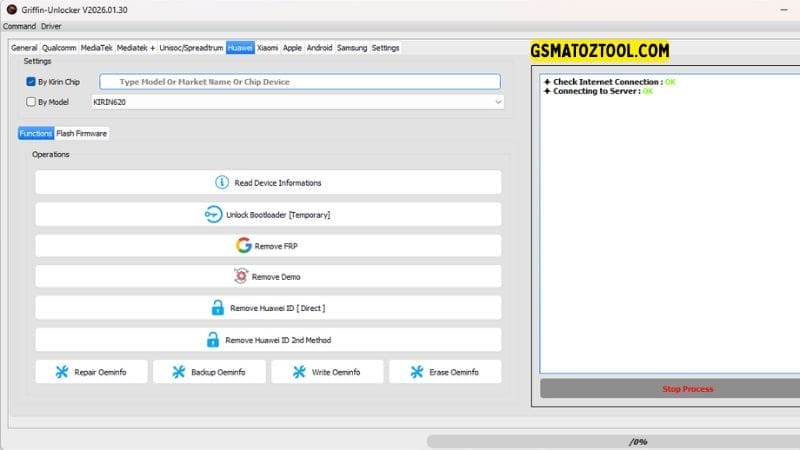This screenshot has height=450, width=800.
Task: Switch to the Samsung tab
Action: click(x=352, y=48)
